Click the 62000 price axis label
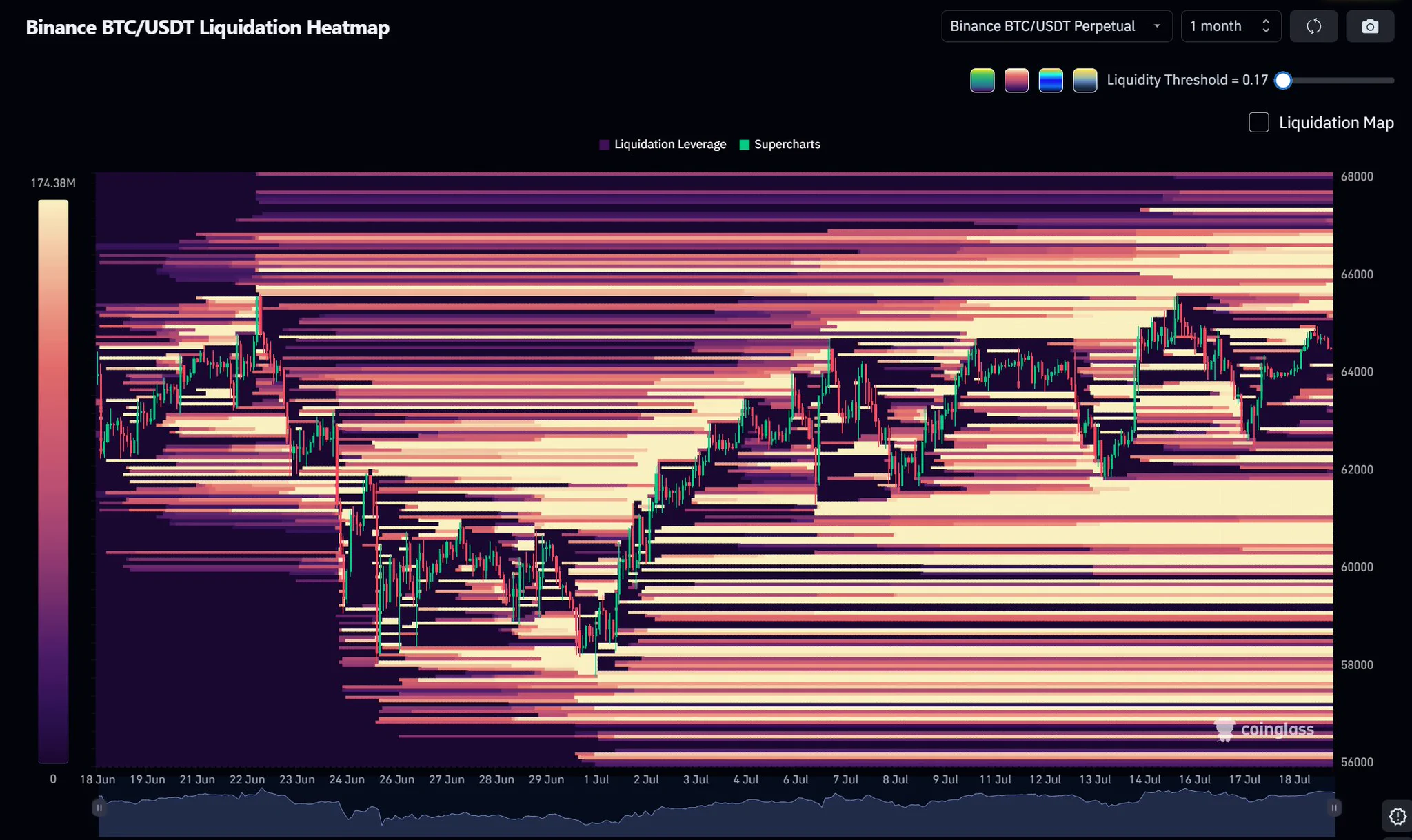The height and width of the screenshot is (840, 1412). click(1356, 469)
